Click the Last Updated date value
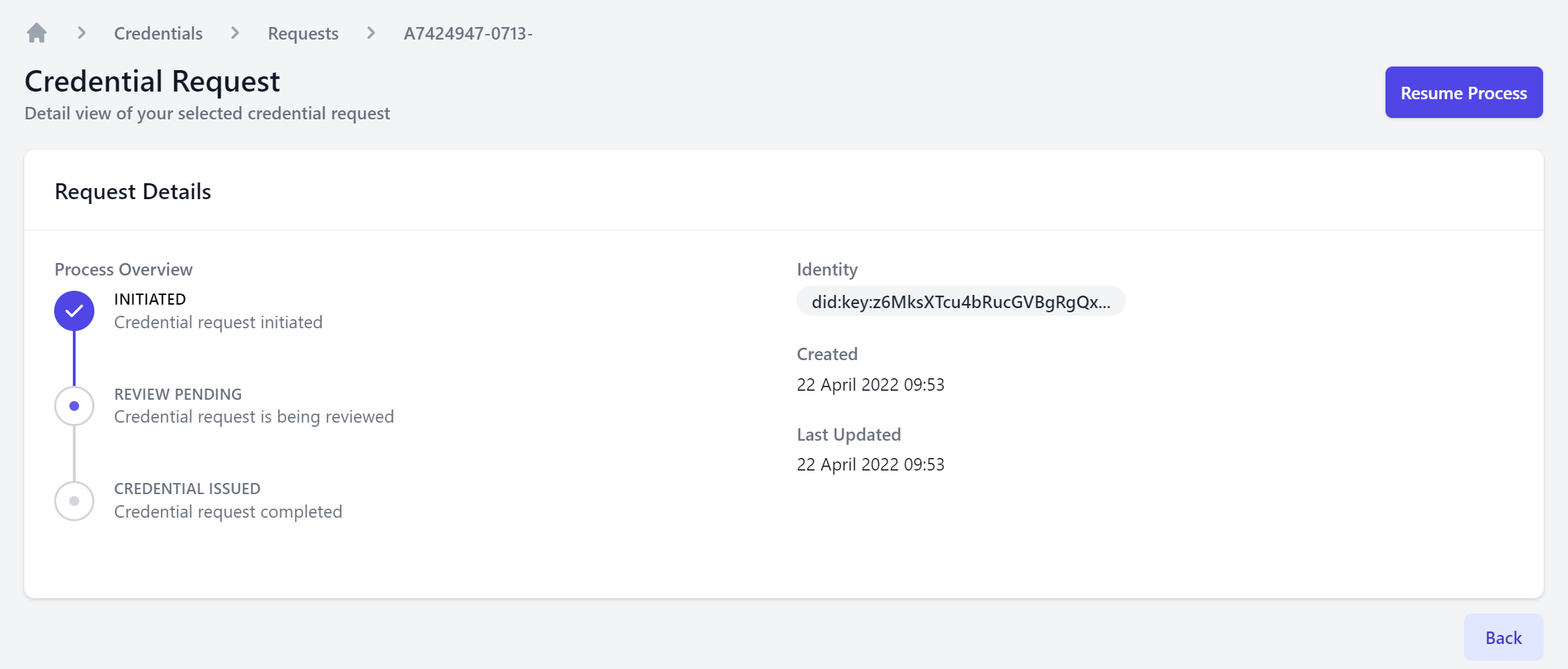The image size is (1568, 669). [x=870, y=464]
